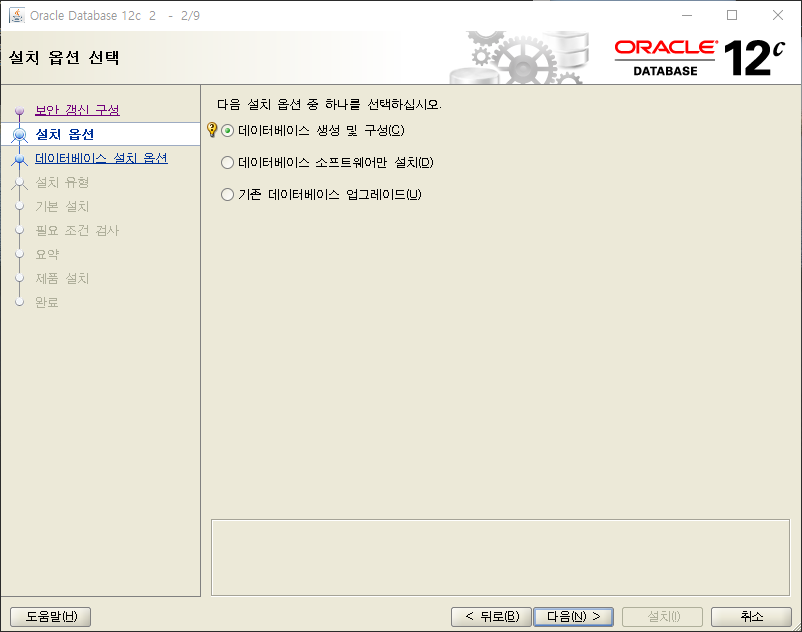Minimize the installer window
802x632 pixels.
[687, 15]
